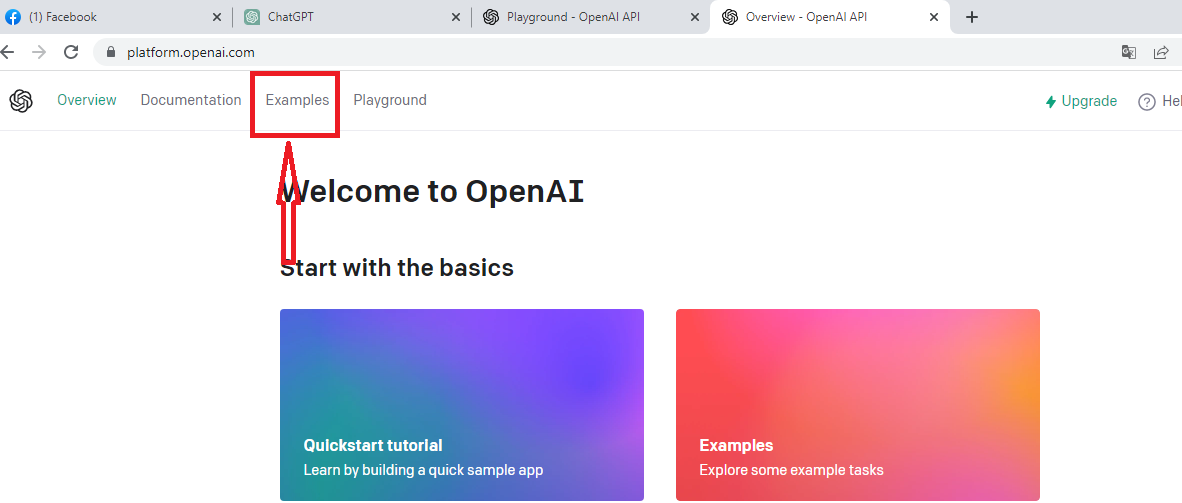Click the 'Start with the basics' heading

pos(397,268)
